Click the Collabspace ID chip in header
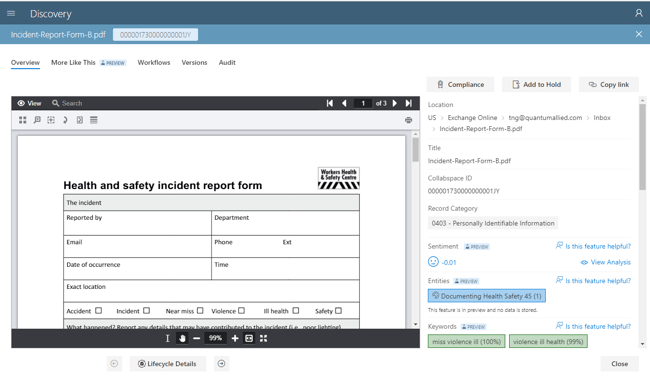This screenshot has height=381, width=650. [x=155, y=35]
